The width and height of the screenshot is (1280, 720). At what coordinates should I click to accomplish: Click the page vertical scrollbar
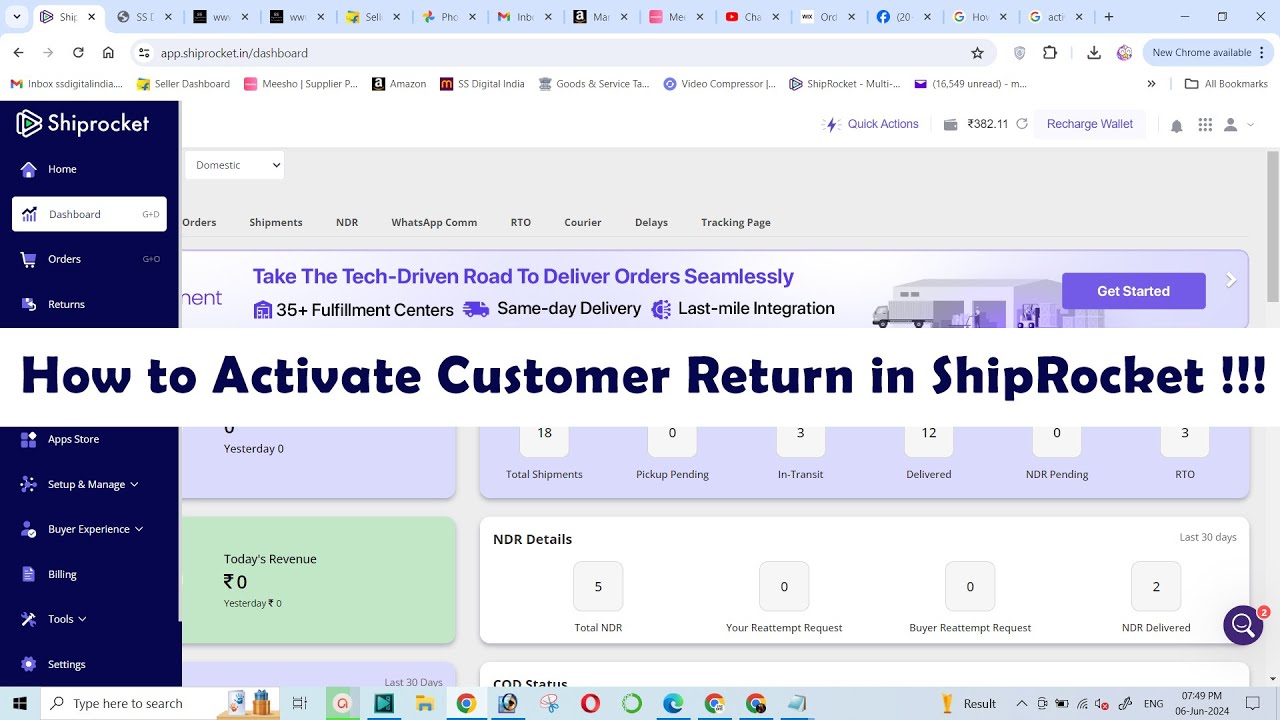point(1272,225)
